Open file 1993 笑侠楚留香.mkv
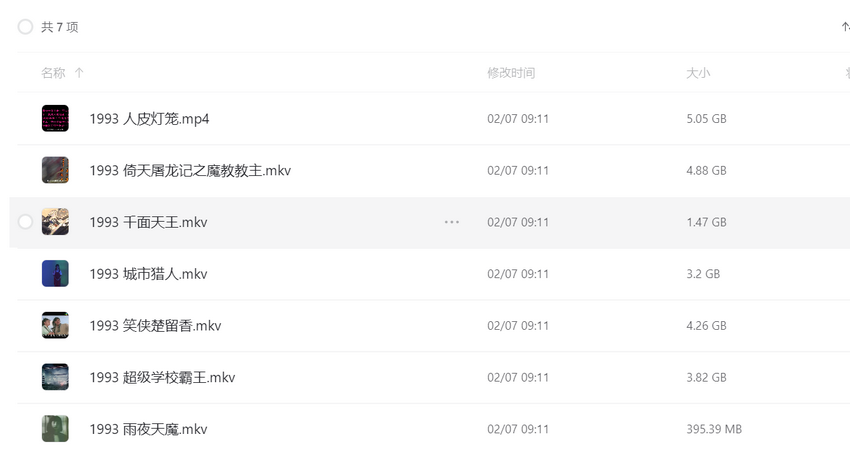 click(155, 326)
